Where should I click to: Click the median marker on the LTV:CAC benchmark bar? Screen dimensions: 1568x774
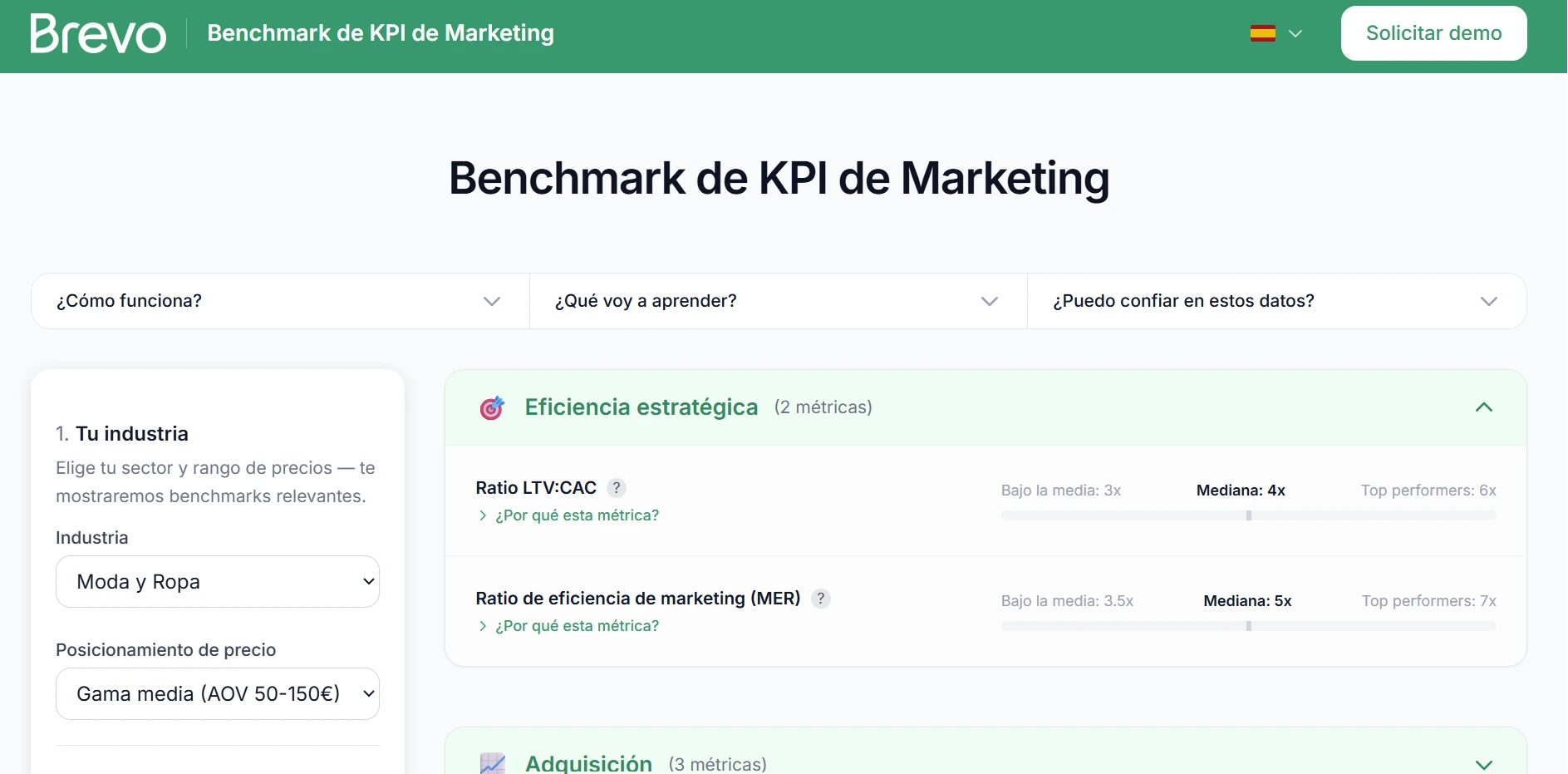tap(1248, 515)
